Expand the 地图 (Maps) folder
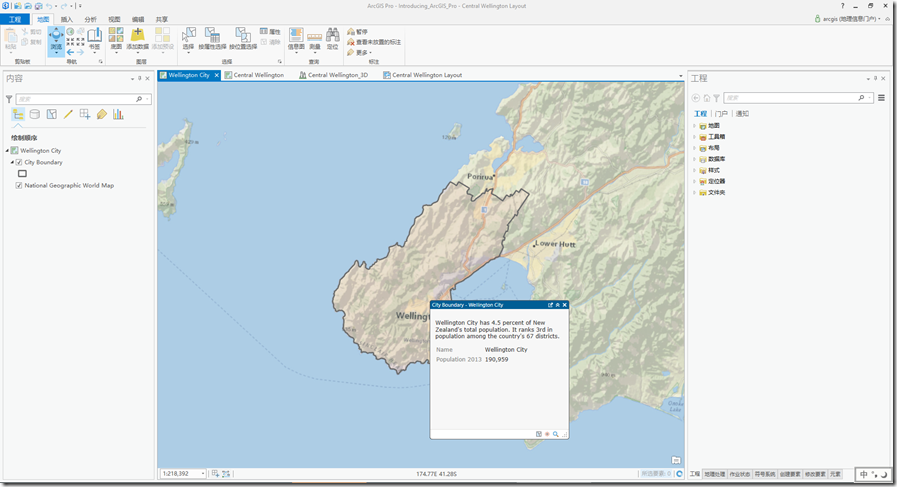 coord(695,126)
